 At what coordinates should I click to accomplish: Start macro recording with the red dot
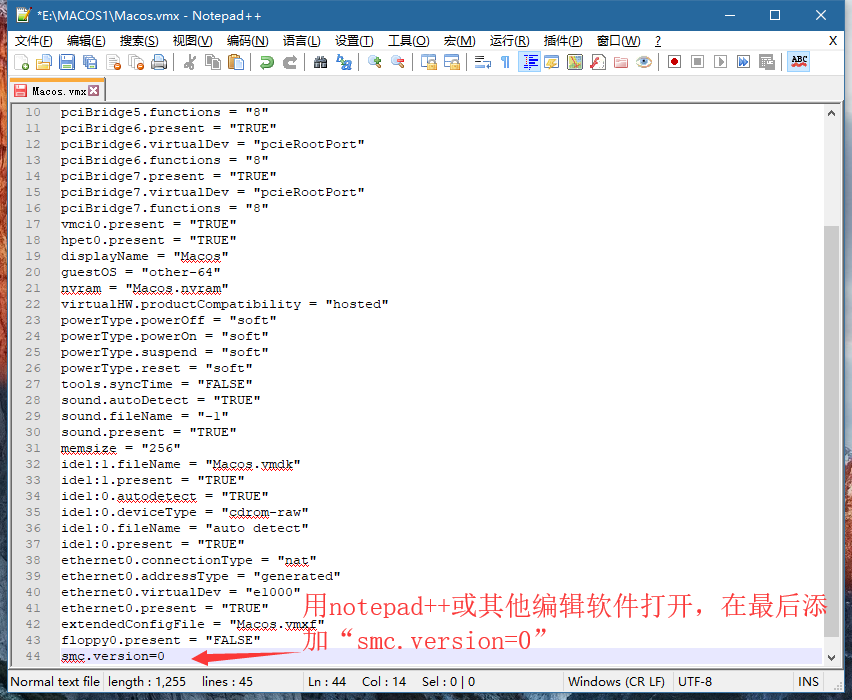(x=675, y=62)
